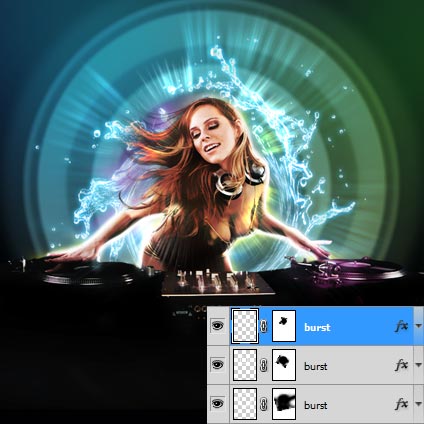Expand layer effects arrow on middle burst layer
Image resolution: width=424 pixels, height=424 pixels.
(x=419, y=365)
